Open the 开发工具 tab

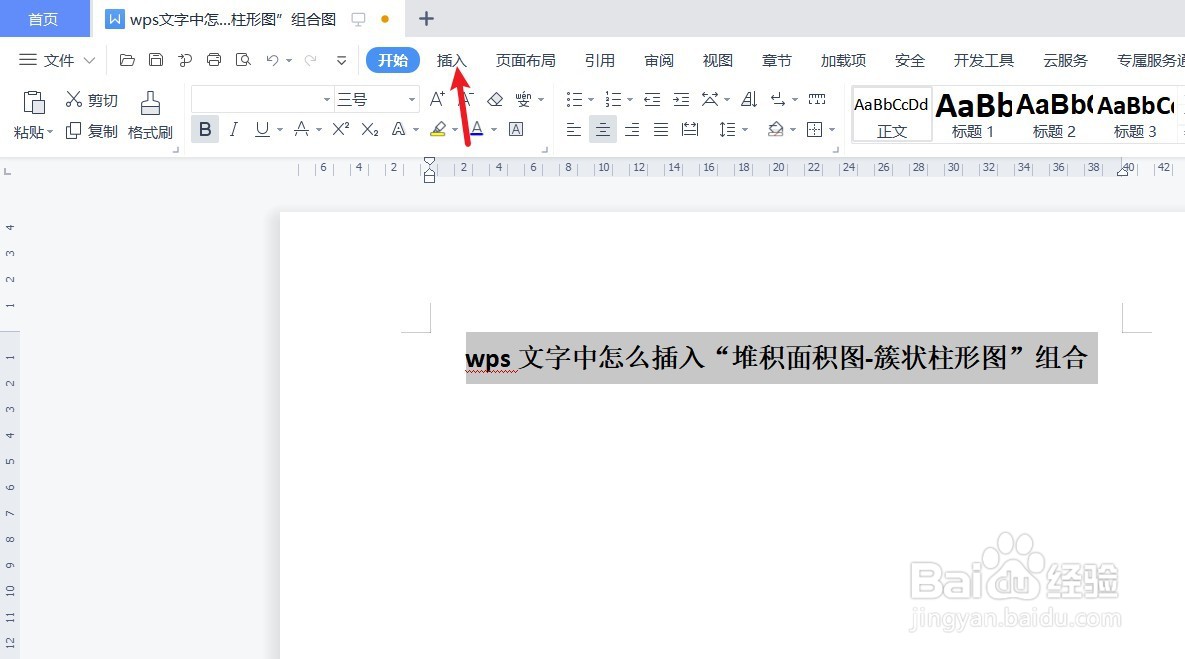pos(983,60)
